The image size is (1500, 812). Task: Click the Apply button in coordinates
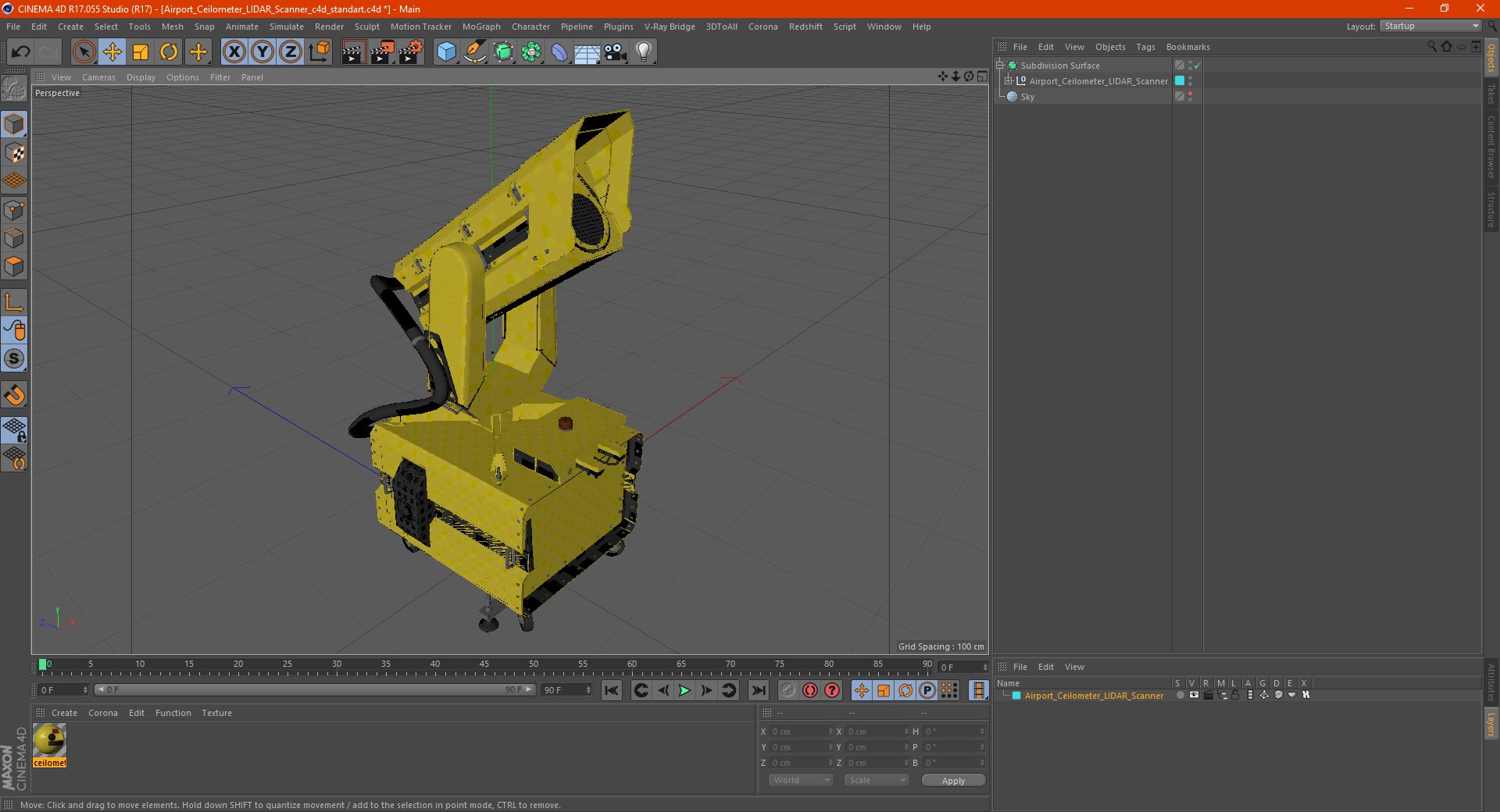tap(952, 780)
